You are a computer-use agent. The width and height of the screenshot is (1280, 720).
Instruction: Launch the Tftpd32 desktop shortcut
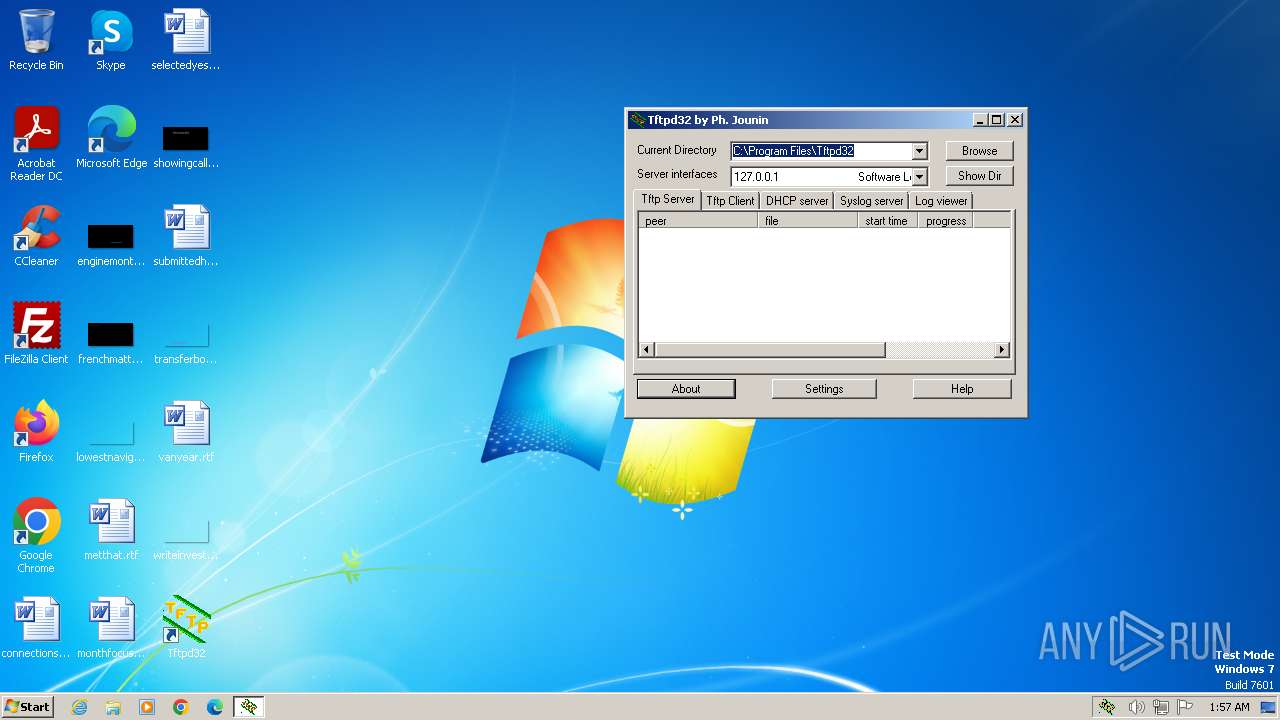[186, 628]
